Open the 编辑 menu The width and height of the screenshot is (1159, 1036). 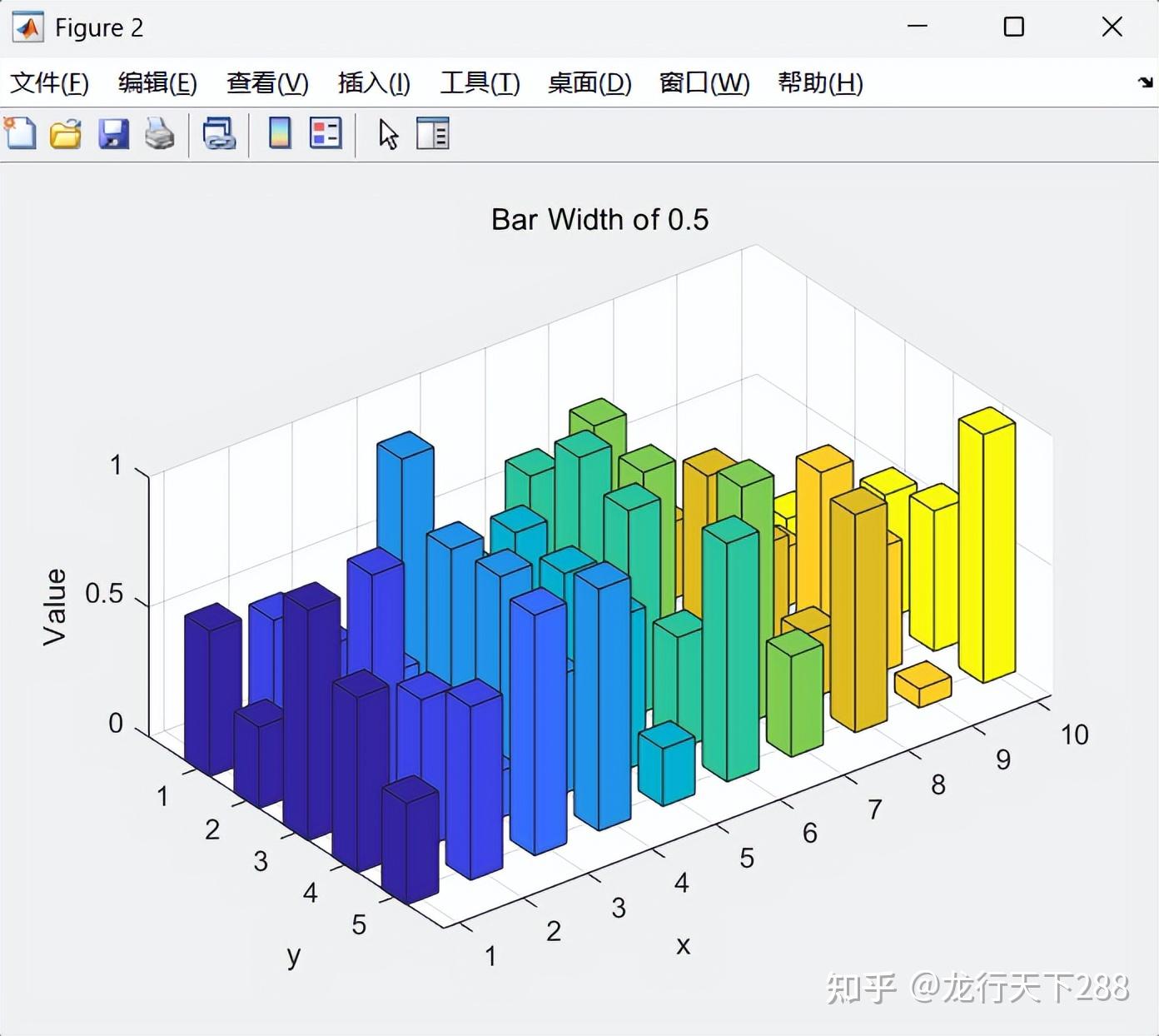[x=157, y=83]
